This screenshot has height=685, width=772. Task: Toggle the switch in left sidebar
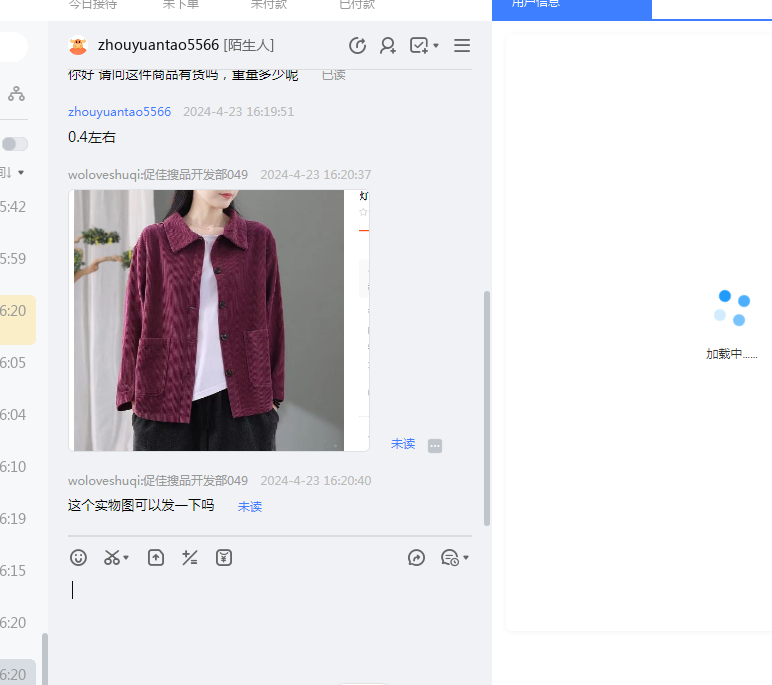click(x=14, y=144)
